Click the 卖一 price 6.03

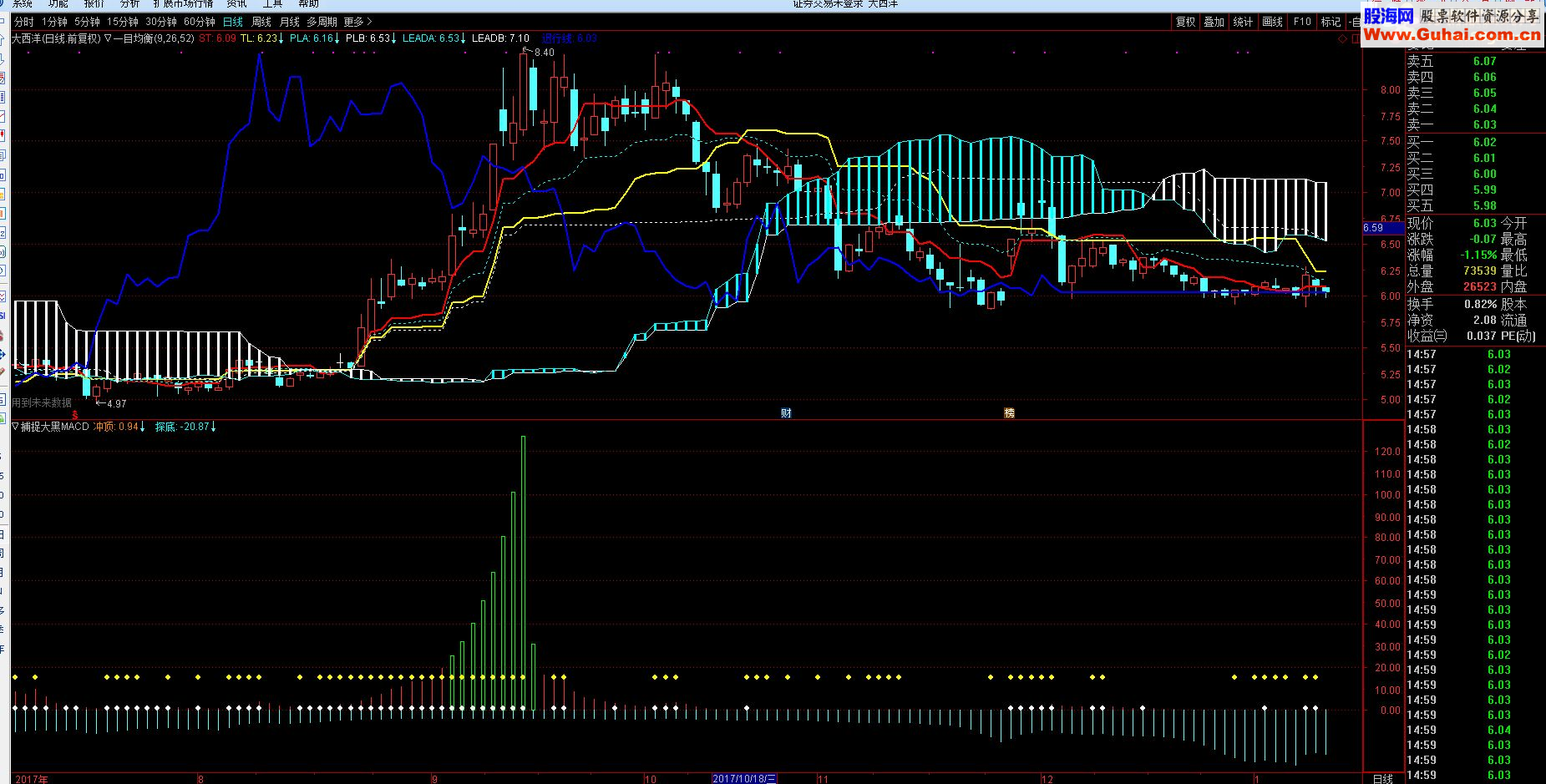click(1484, 124)
